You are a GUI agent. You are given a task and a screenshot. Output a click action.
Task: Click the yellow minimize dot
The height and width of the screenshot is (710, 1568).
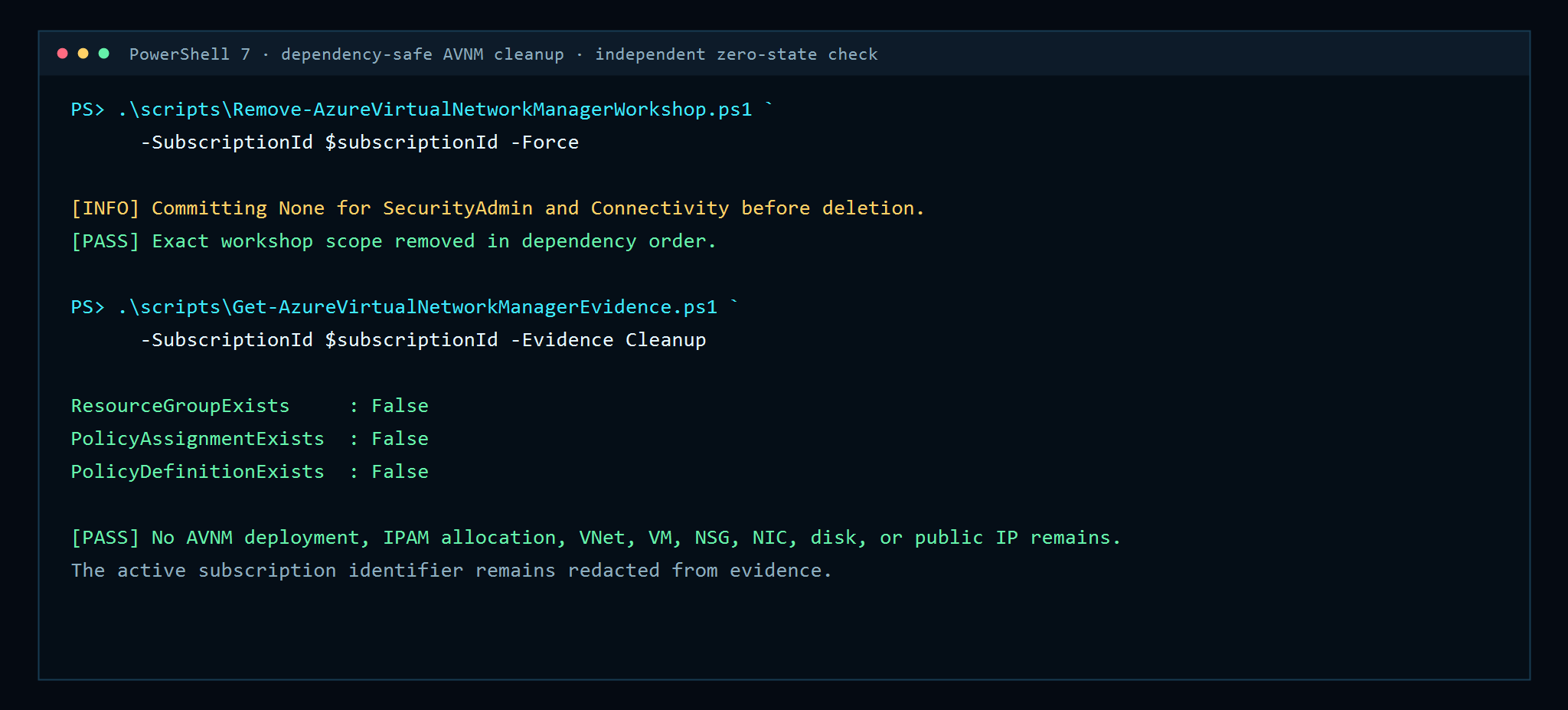(83, 54)
